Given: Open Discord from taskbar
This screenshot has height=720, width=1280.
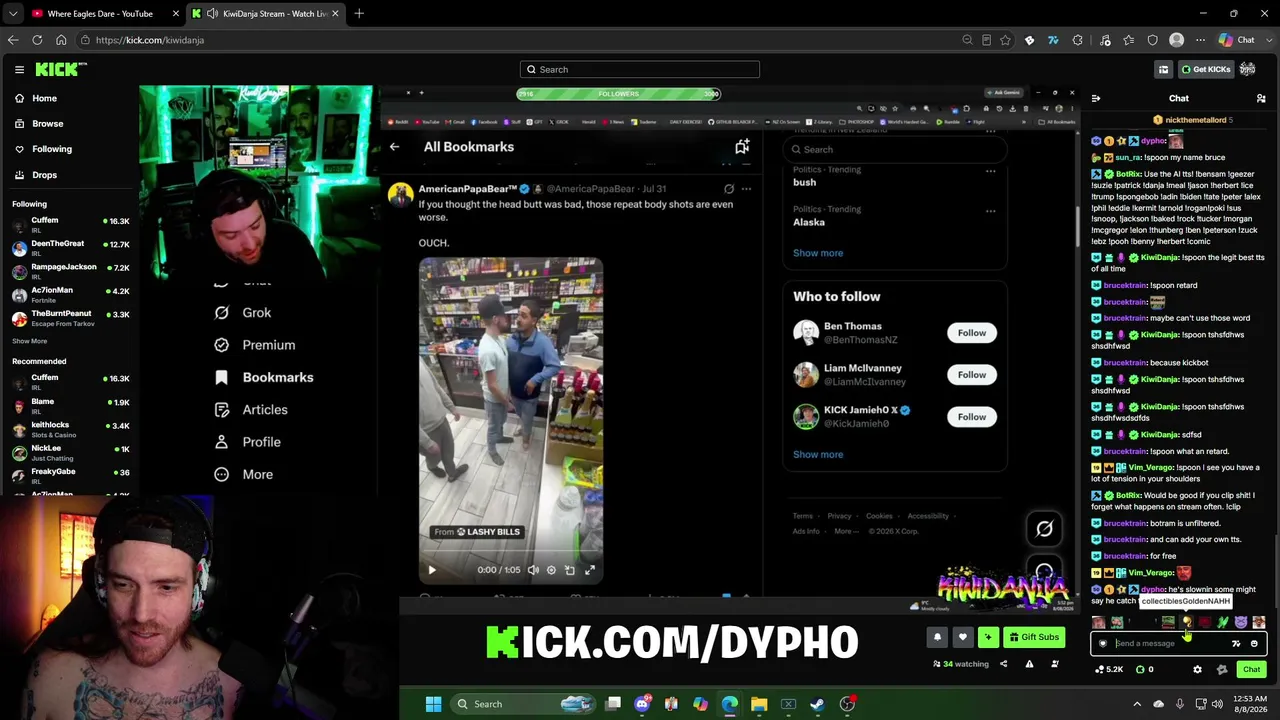Looking at the screenshot, I should (x=642, y=704).
